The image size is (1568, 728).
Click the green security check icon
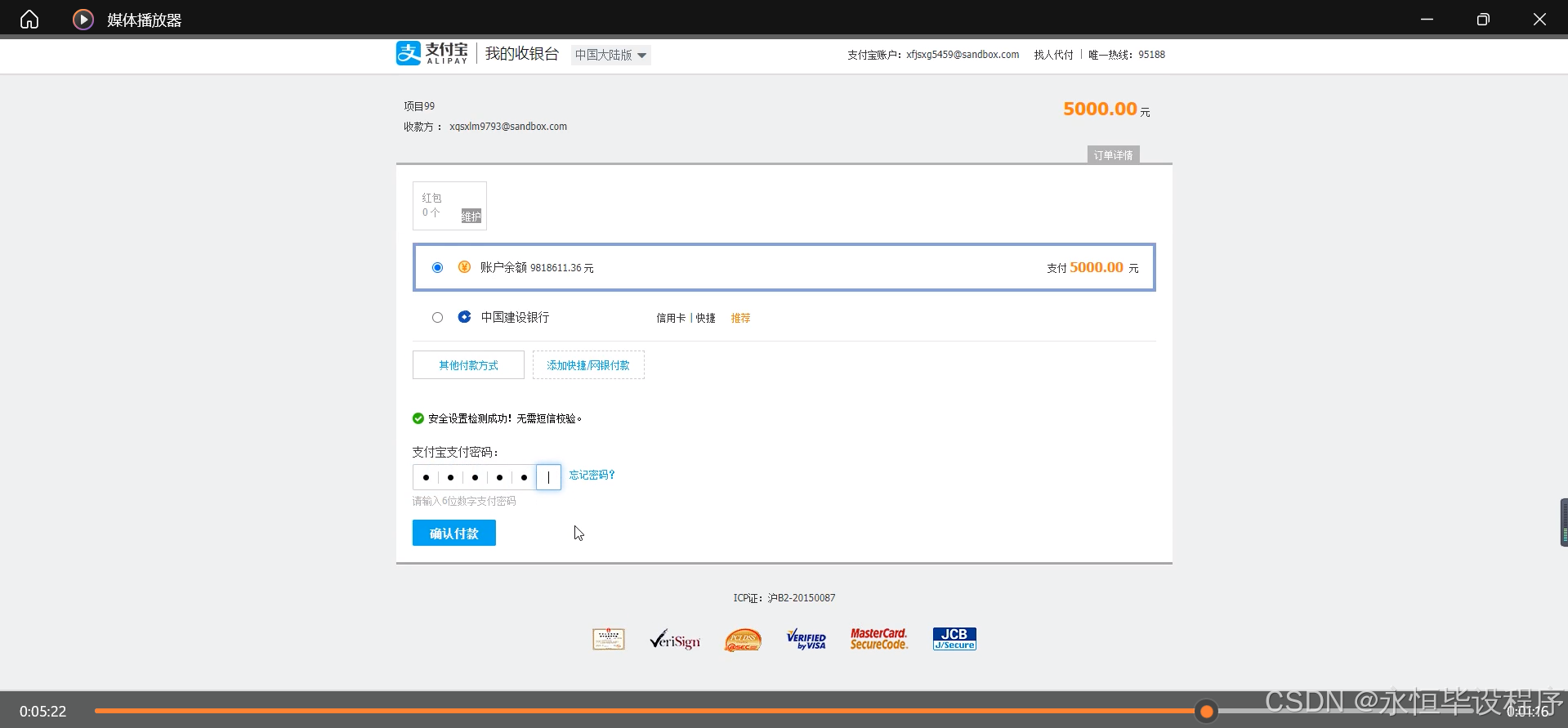pyautogui.click(x=418, y=418)
